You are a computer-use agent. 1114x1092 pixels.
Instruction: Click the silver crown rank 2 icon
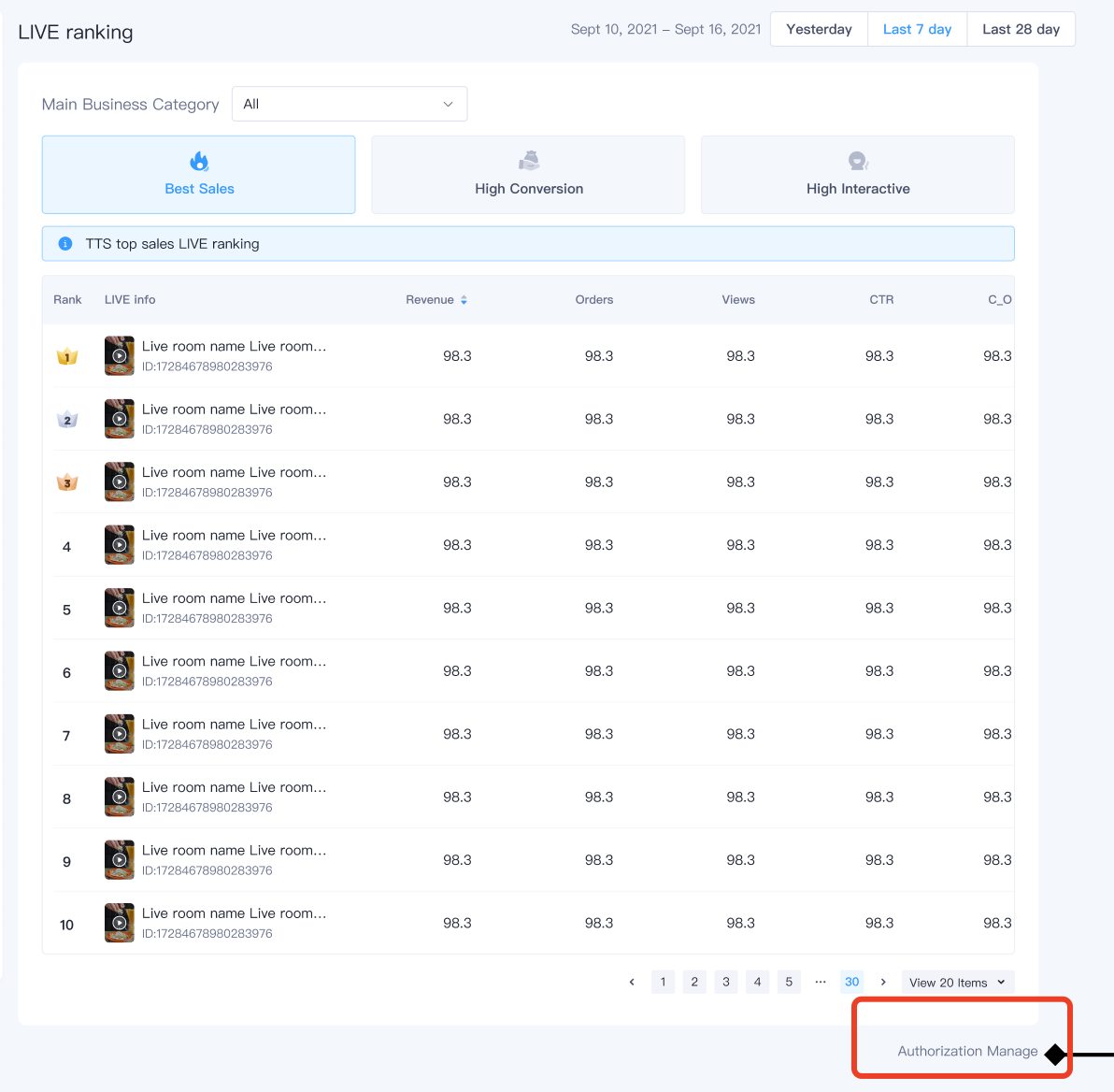pos(67,420)
